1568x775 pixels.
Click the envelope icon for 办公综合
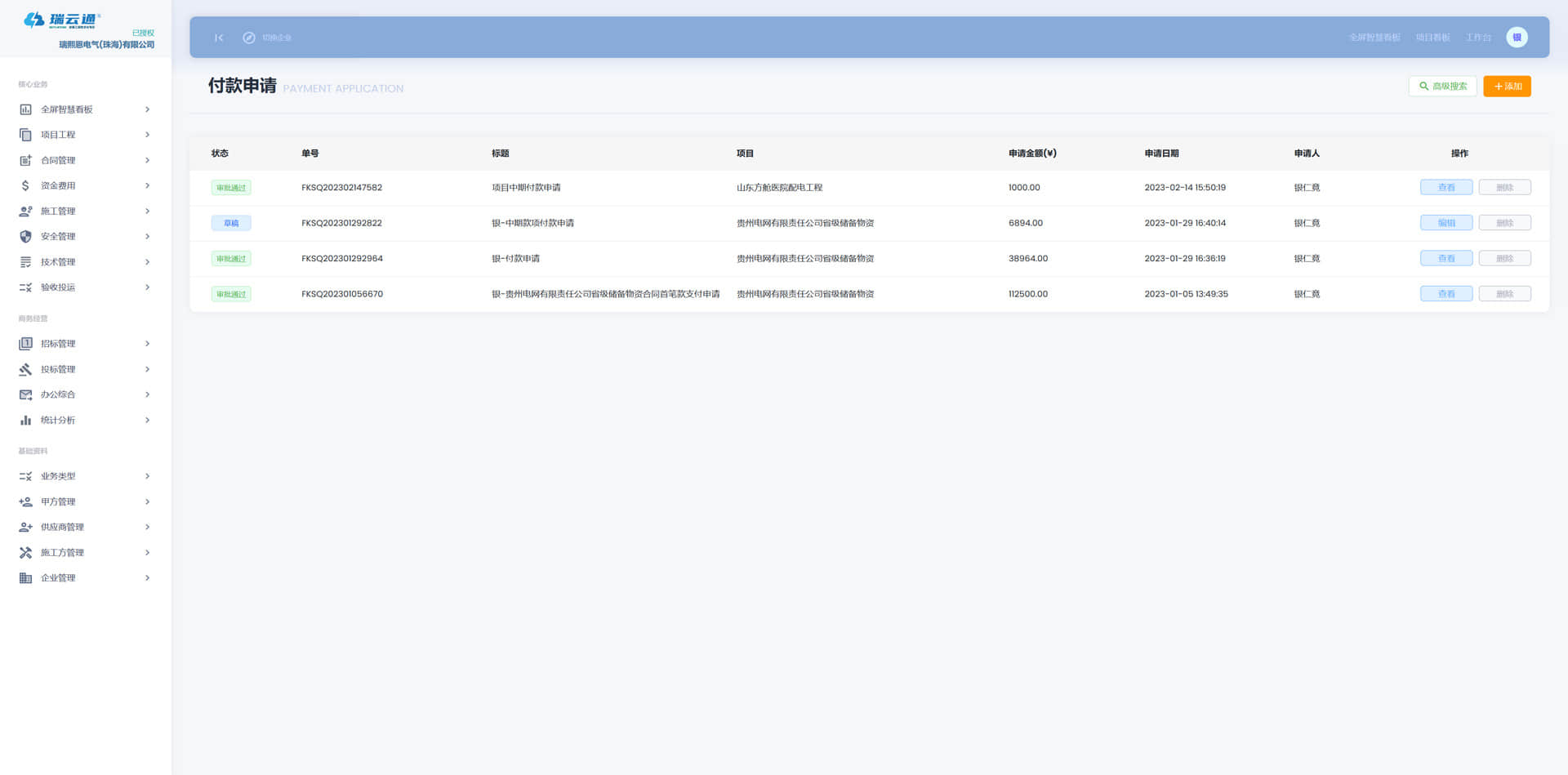coord(25,394)
